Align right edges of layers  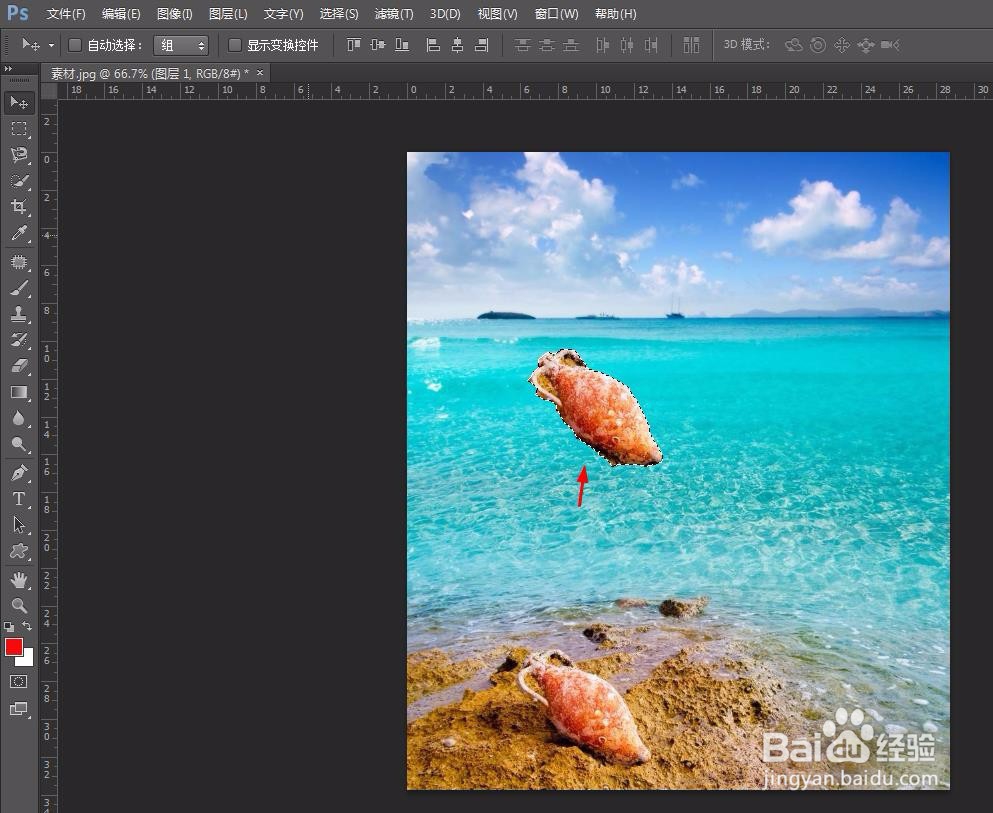(x=481, y=45)
